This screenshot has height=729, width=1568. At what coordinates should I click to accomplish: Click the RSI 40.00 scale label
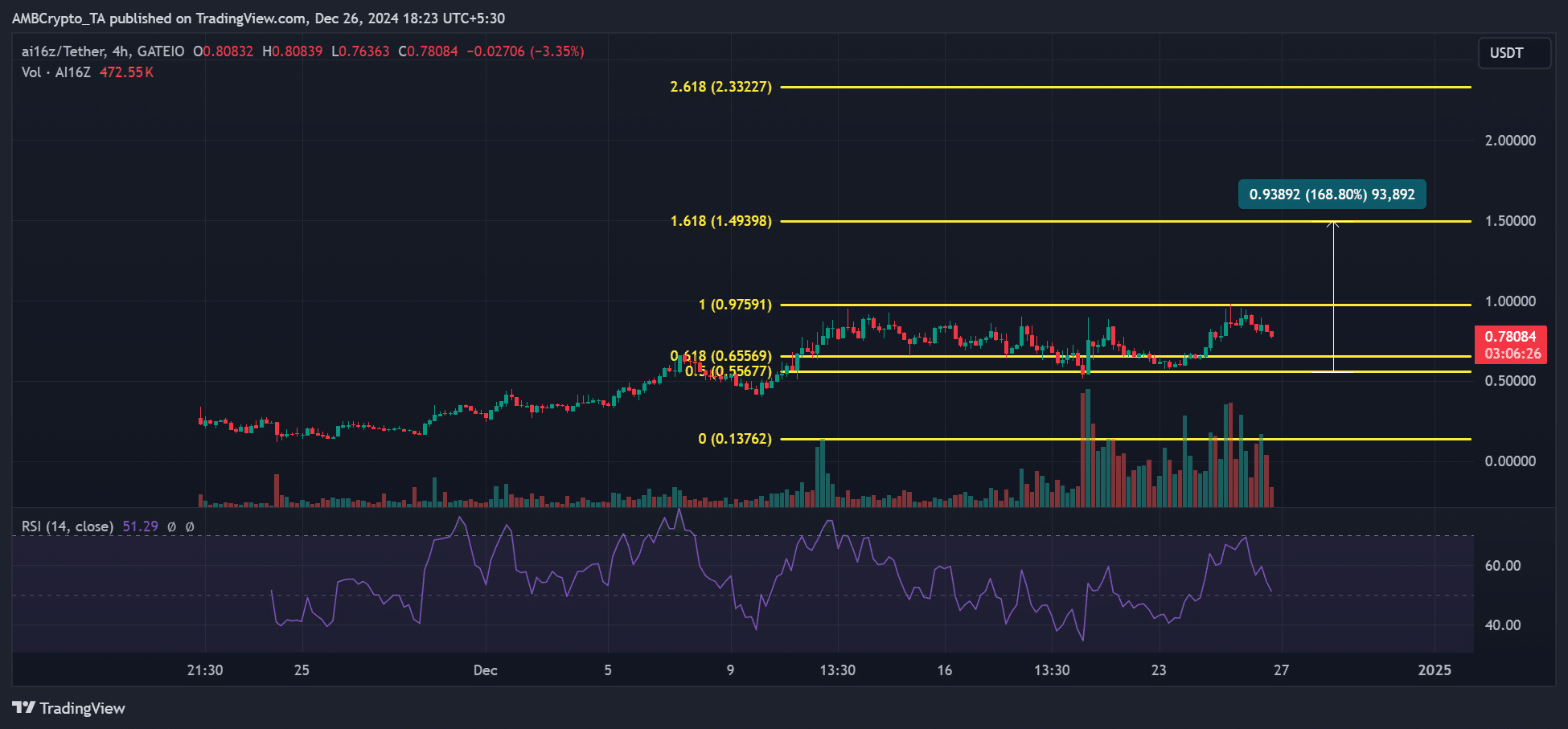pos(1503,625)
